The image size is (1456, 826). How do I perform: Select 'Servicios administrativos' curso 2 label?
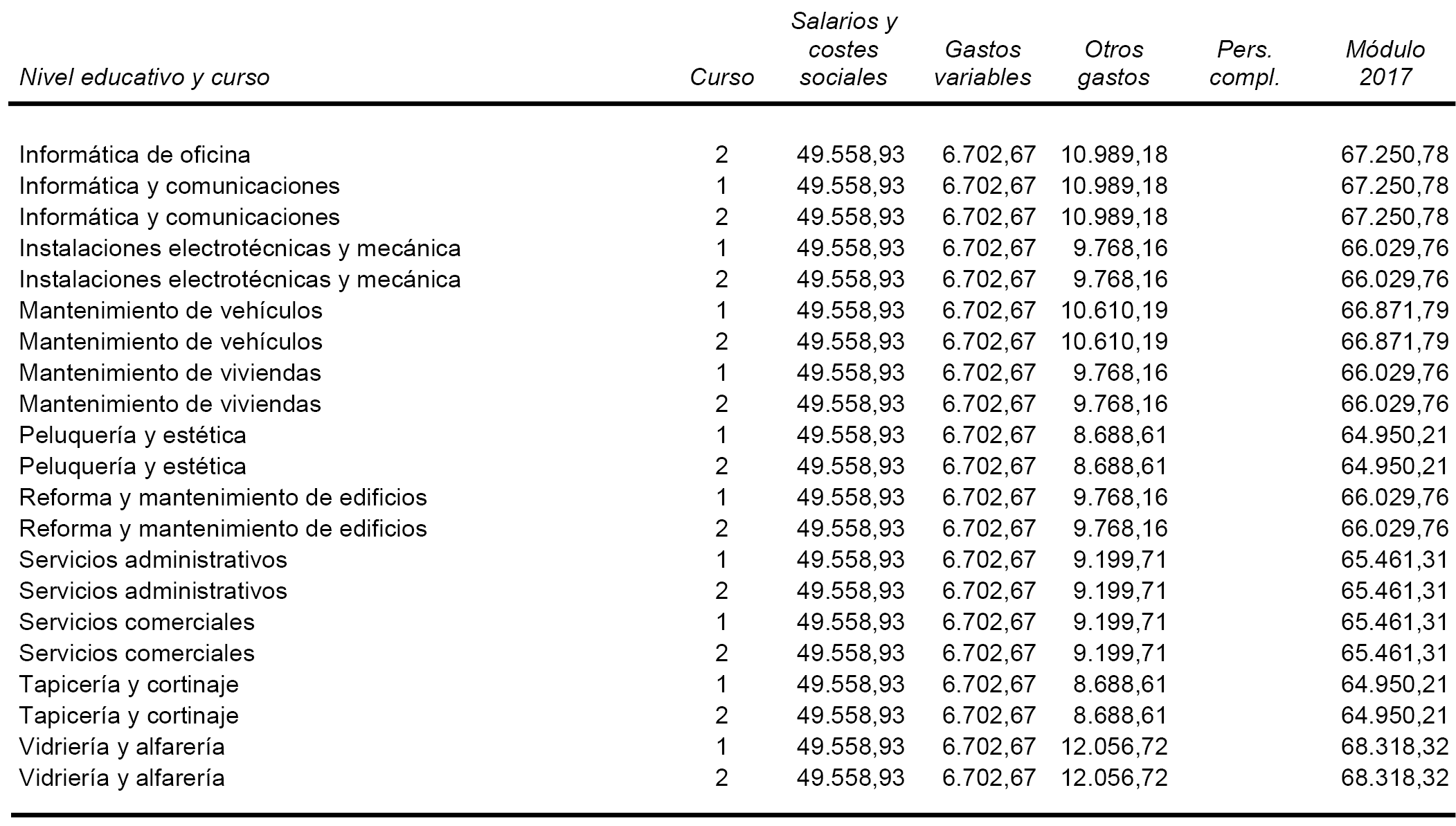(153, 591)
